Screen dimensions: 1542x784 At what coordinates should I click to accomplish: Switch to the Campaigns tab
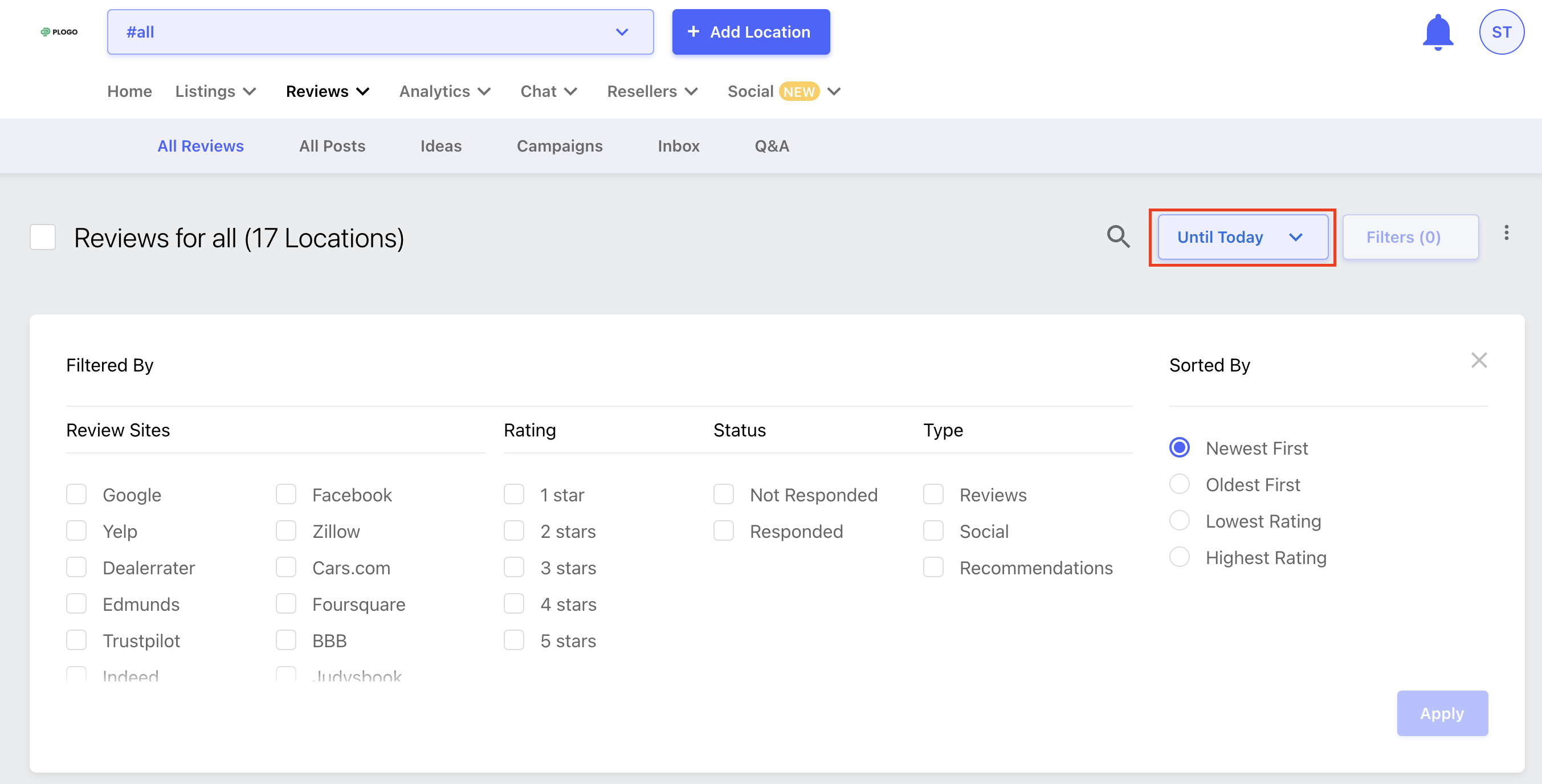(559, 146)
